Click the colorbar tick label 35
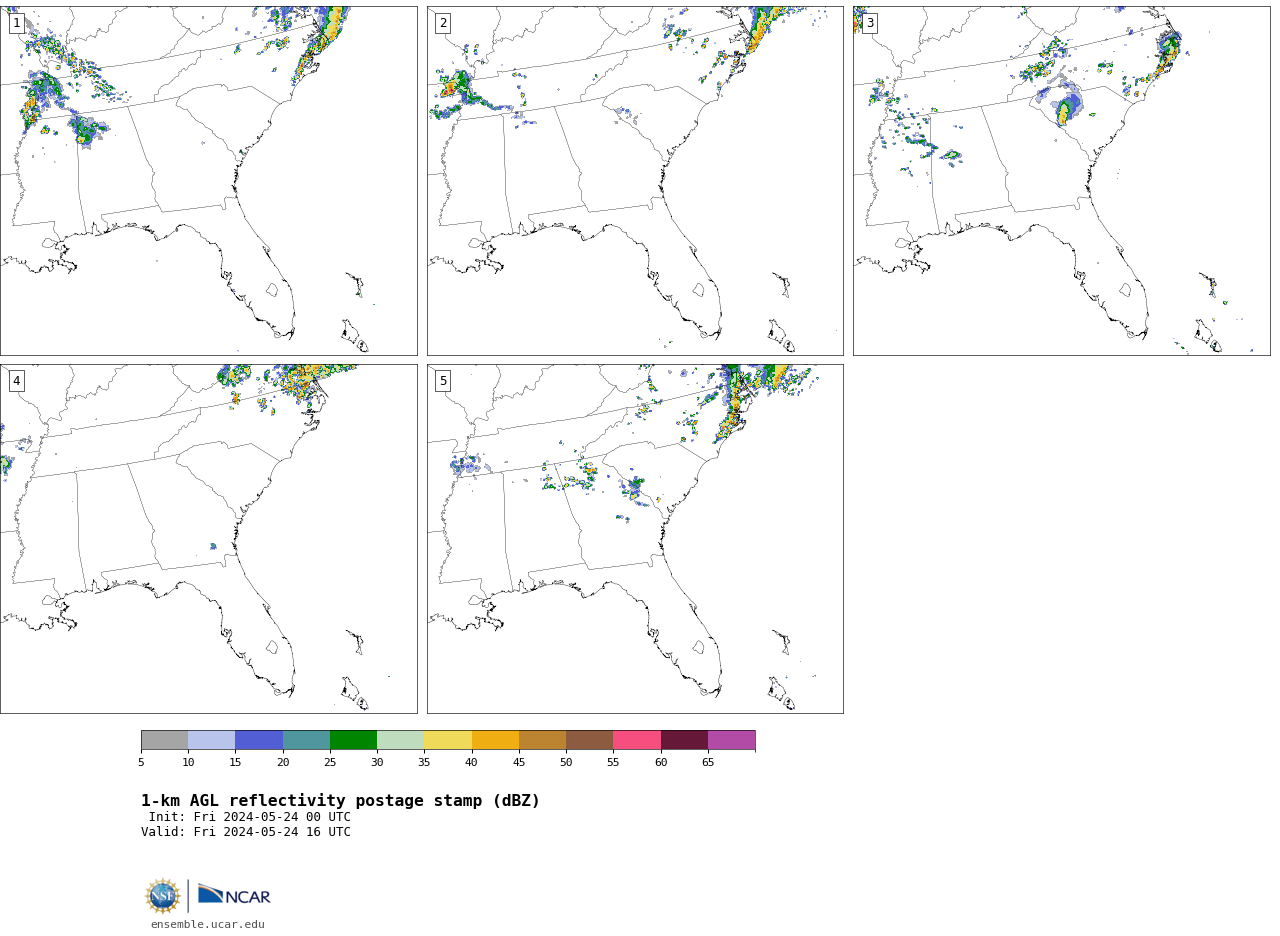This screenshot has height=936, width=1280. tap(424, 763)
